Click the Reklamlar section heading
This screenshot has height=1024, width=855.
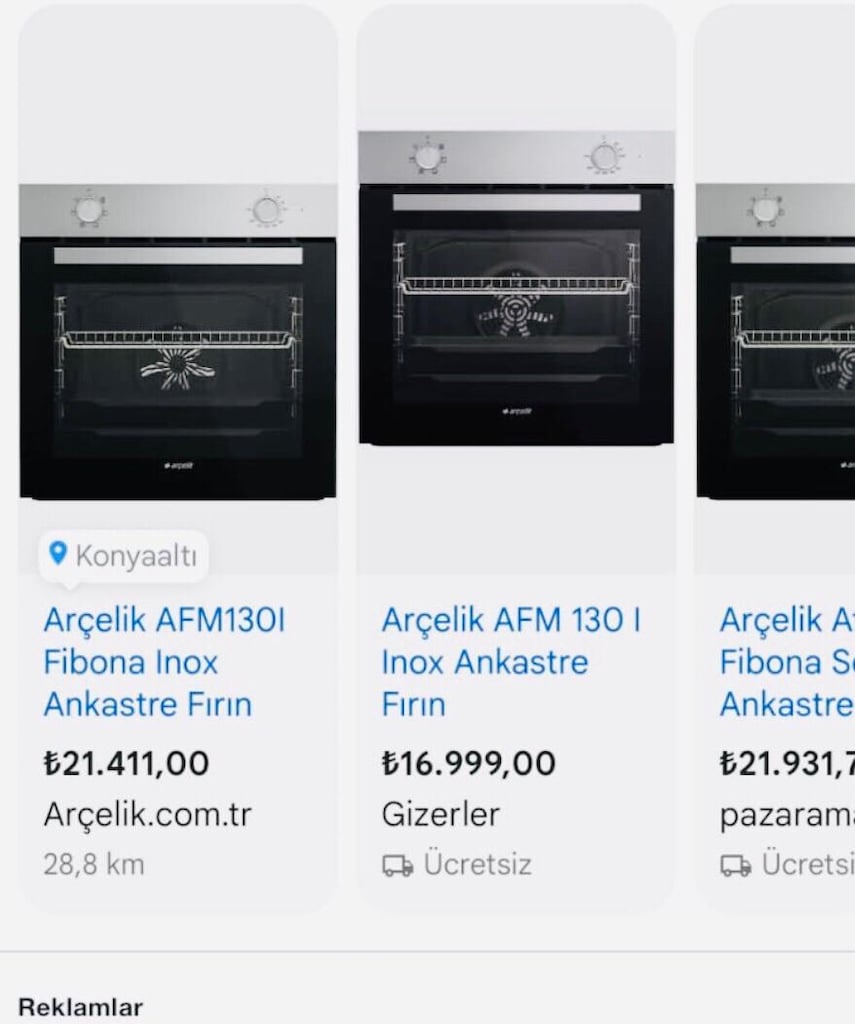tap(80, 1007)
